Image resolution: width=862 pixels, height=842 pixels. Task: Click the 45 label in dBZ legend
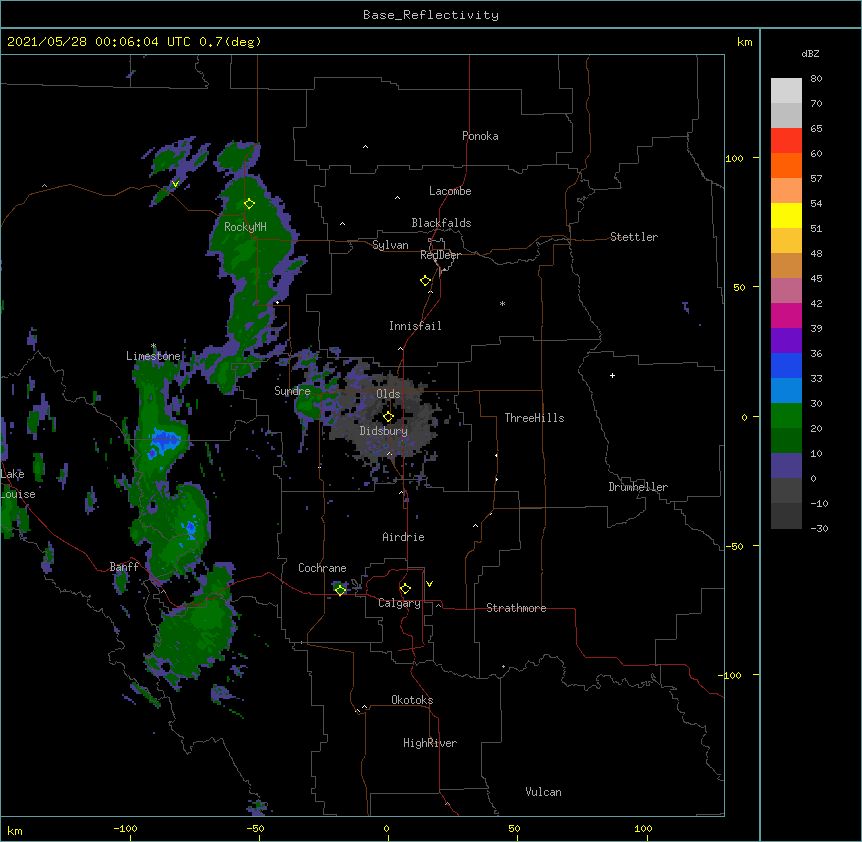816,279
